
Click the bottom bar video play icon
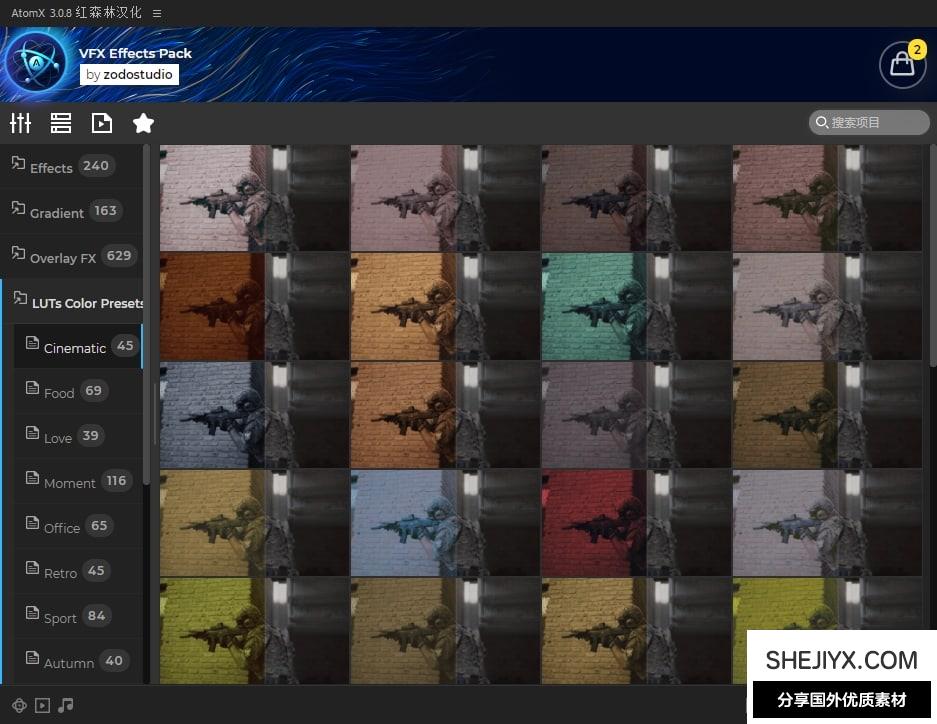click(42, 705)
